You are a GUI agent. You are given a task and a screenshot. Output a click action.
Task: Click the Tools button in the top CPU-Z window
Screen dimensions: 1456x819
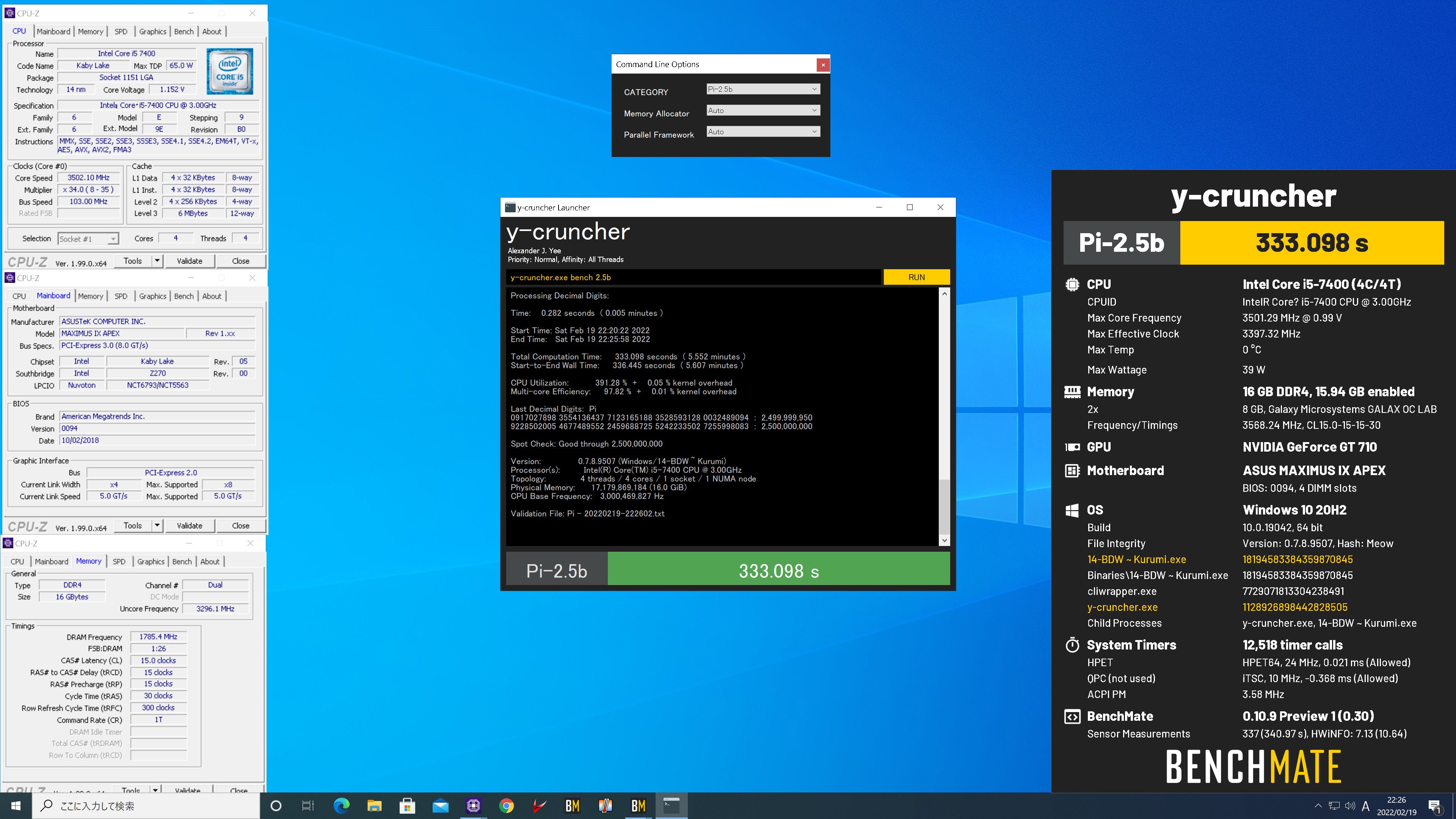coord(132,260)
